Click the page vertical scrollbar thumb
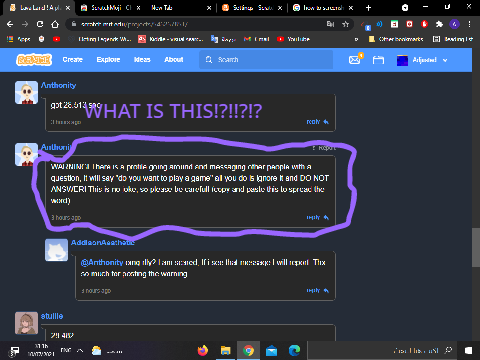This screenshot has height=360, width=480. (x=476, y=247)
